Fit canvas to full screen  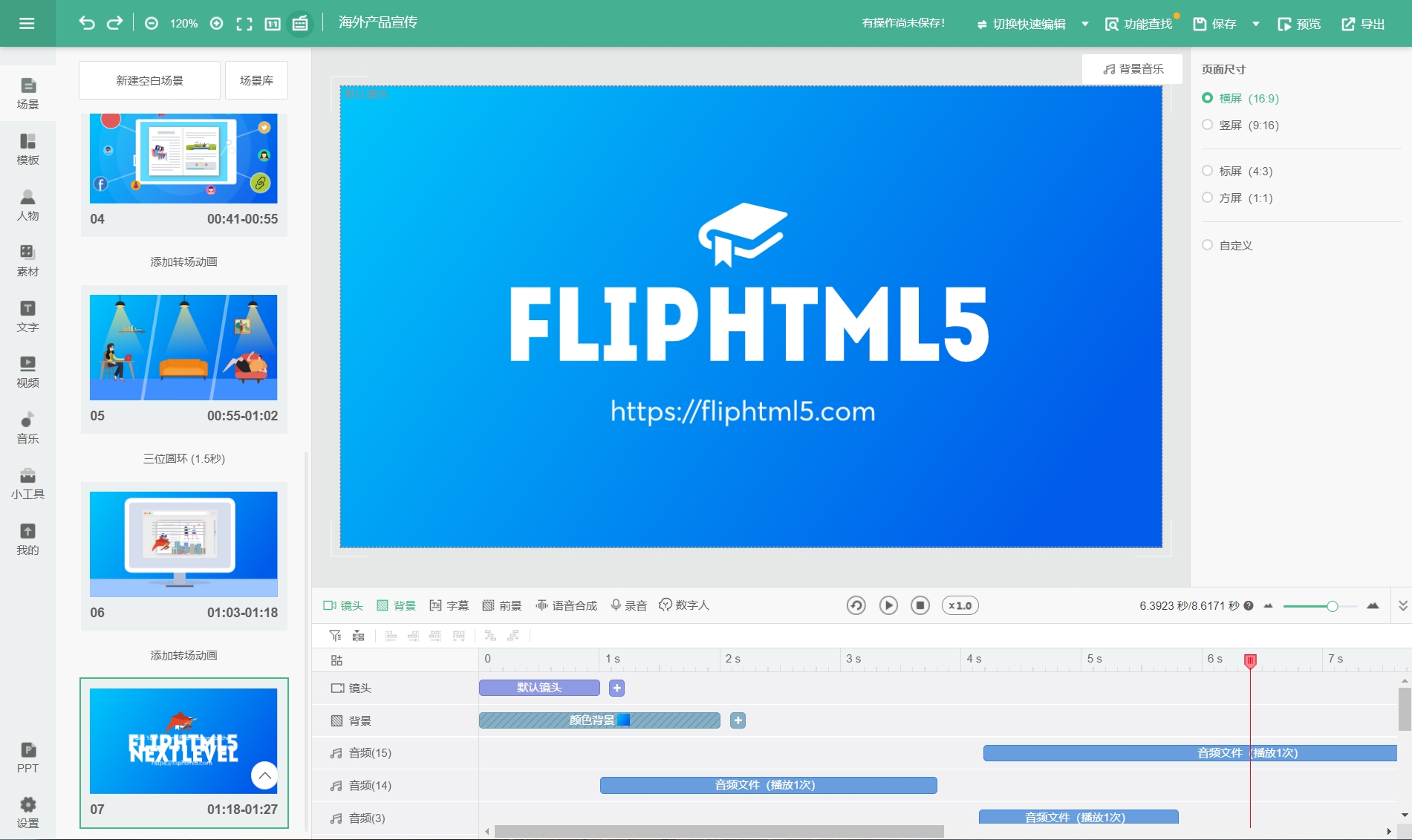(x=244, y=24)
